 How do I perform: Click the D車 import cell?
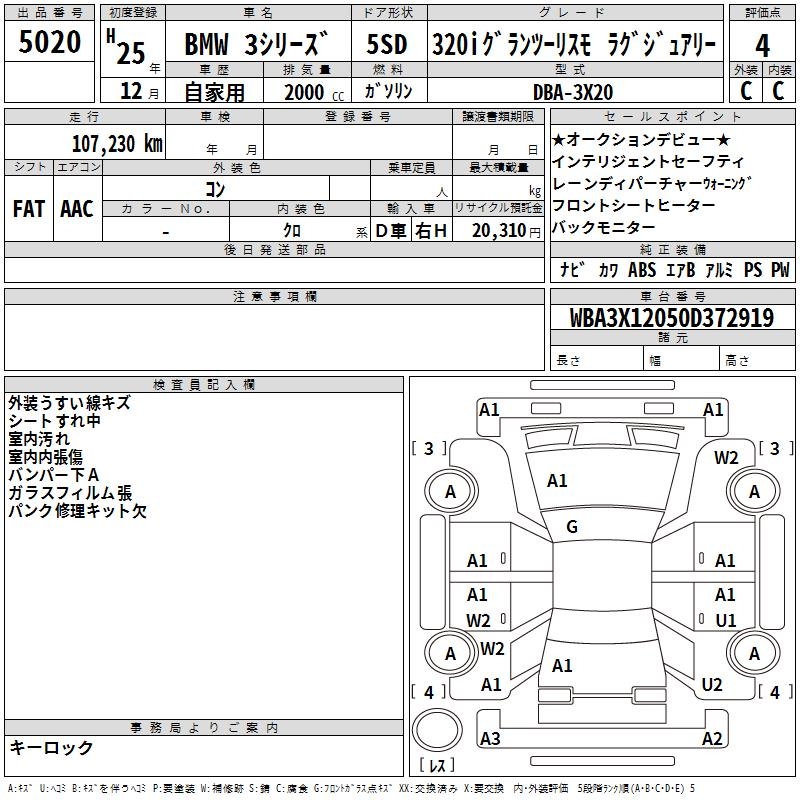coord(391,231)
